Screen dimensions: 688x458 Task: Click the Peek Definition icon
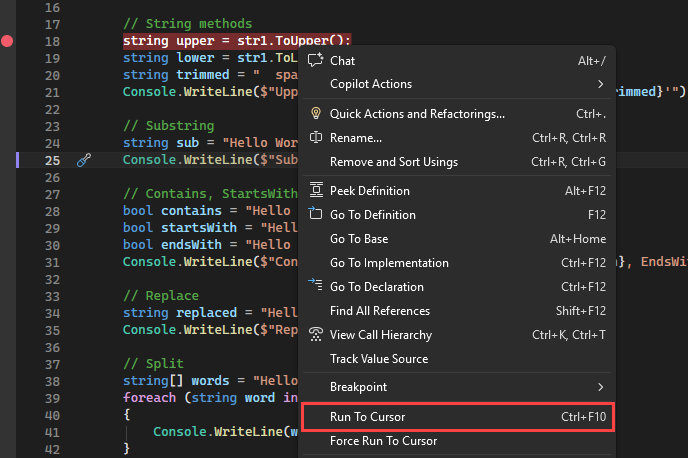(316, 191)
